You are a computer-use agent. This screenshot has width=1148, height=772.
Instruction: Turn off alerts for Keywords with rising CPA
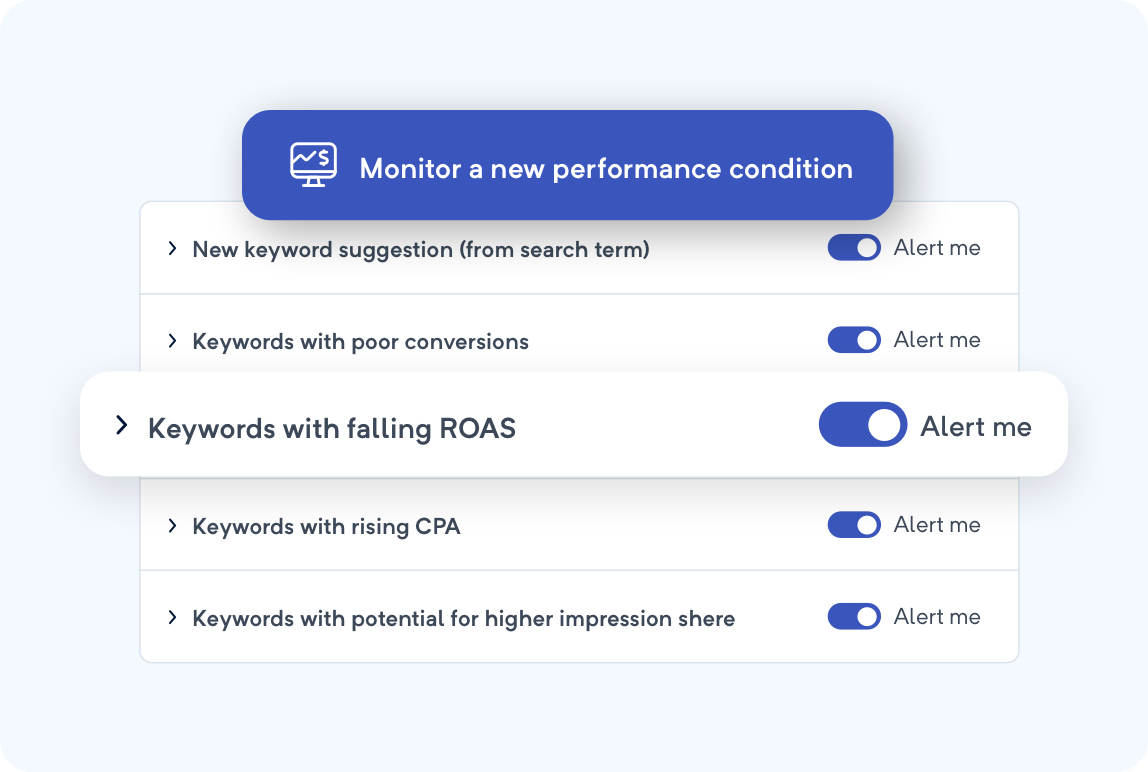[853, 525]
